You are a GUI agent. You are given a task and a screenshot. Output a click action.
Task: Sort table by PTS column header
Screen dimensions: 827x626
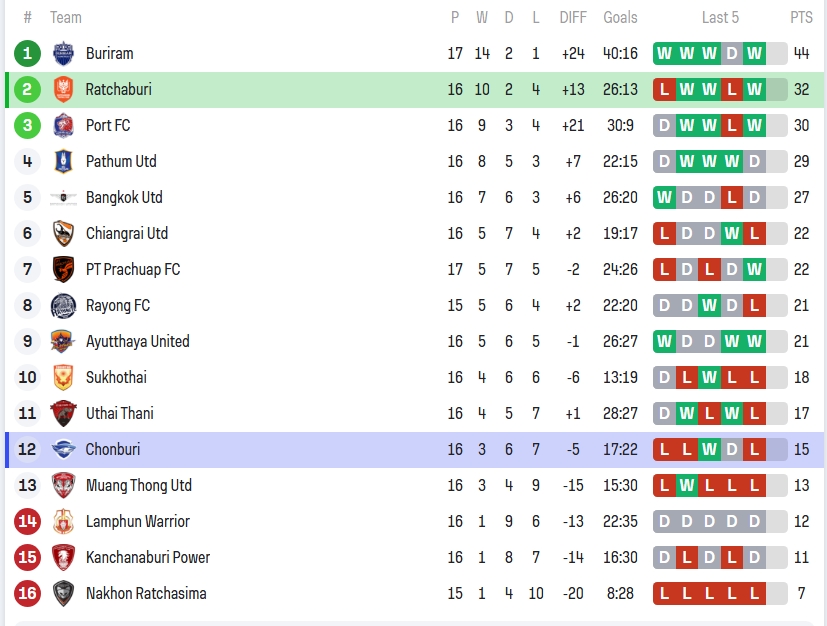pos(801,17)
